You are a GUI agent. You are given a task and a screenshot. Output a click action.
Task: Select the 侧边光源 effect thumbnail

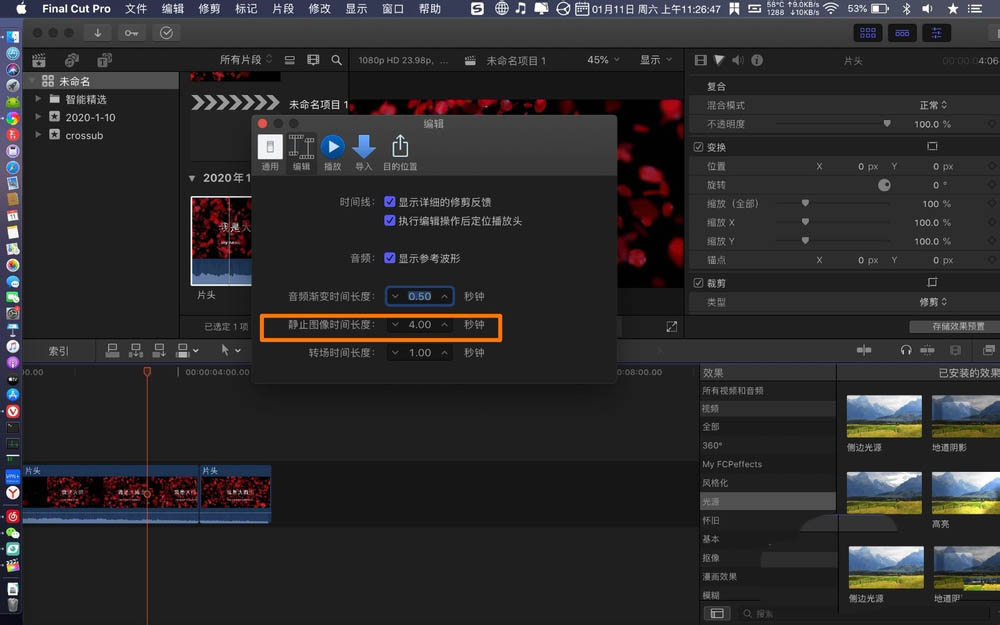884,416
